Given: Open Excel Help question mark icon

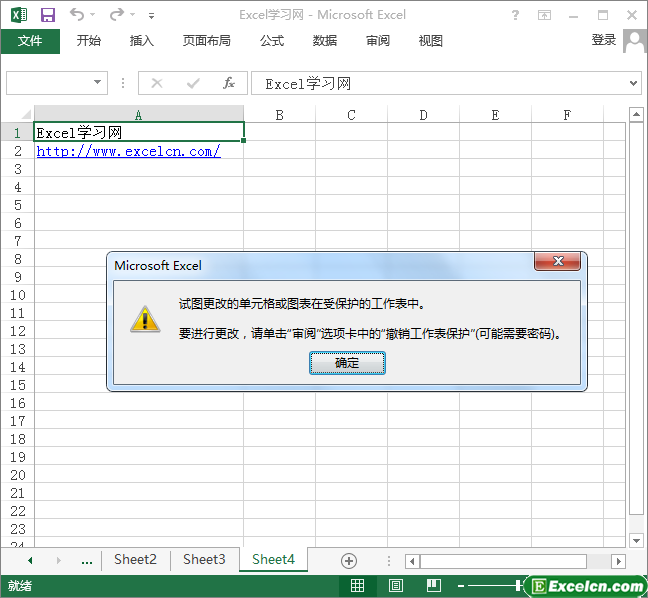Looking at the screenshot, I should pos(515,15).
